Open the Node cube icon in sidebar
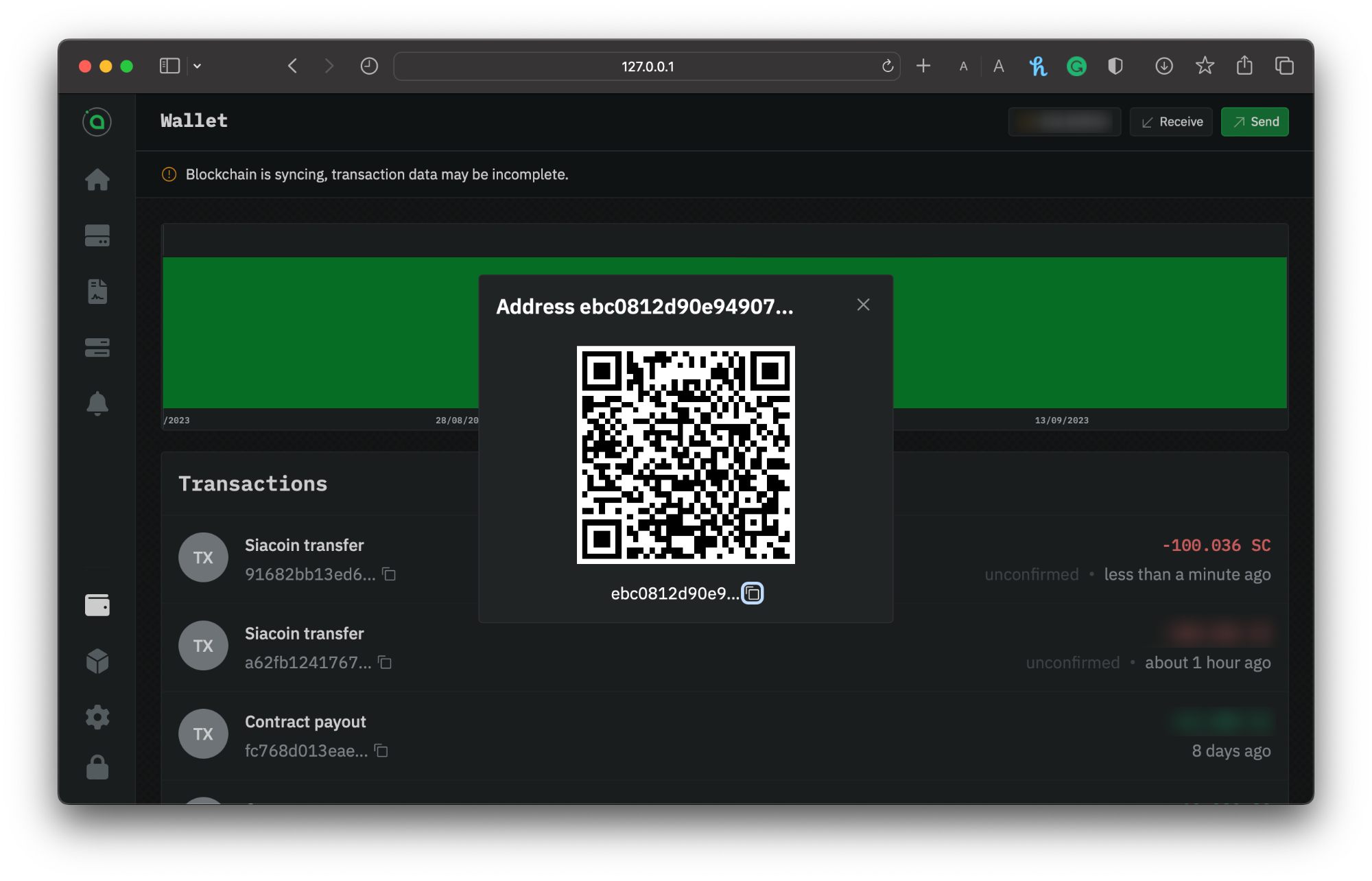This screenshot has height=881, width=1372. pyautogui.click(x=97, y=661)
